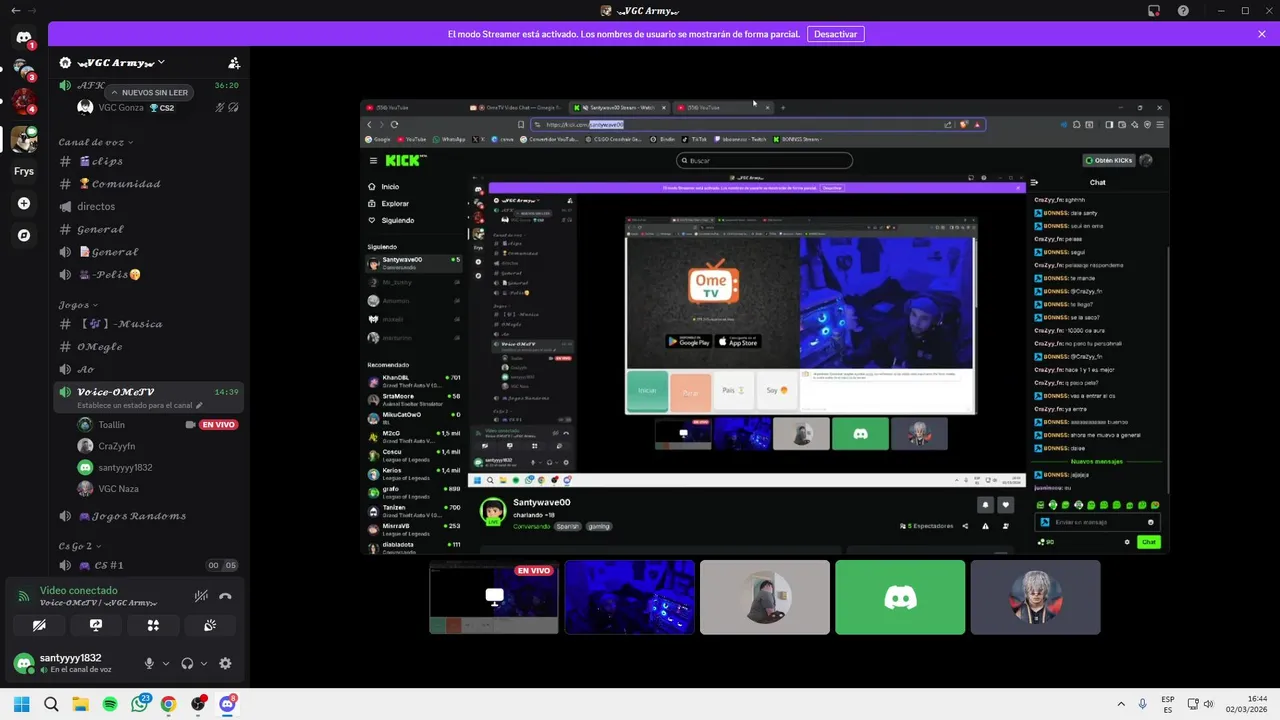Viewport: 1280px width, 720px height.
Task: Show hidden system tray icons
Action: 1120,704
